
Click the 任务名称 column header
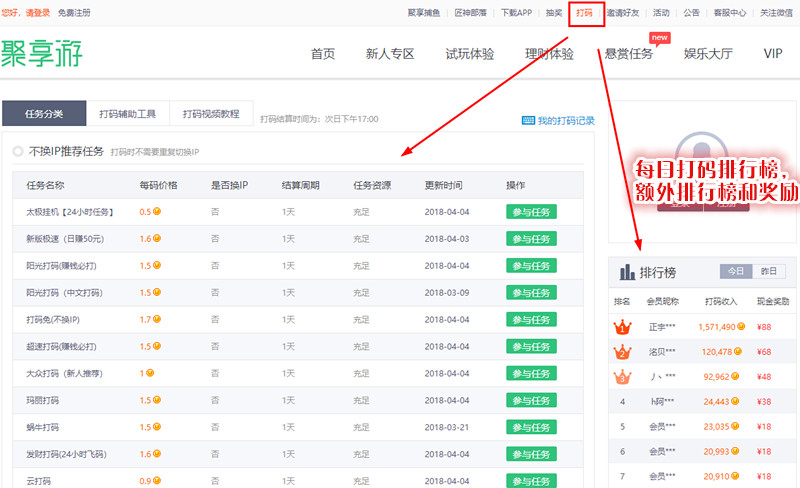pos(45,185)
